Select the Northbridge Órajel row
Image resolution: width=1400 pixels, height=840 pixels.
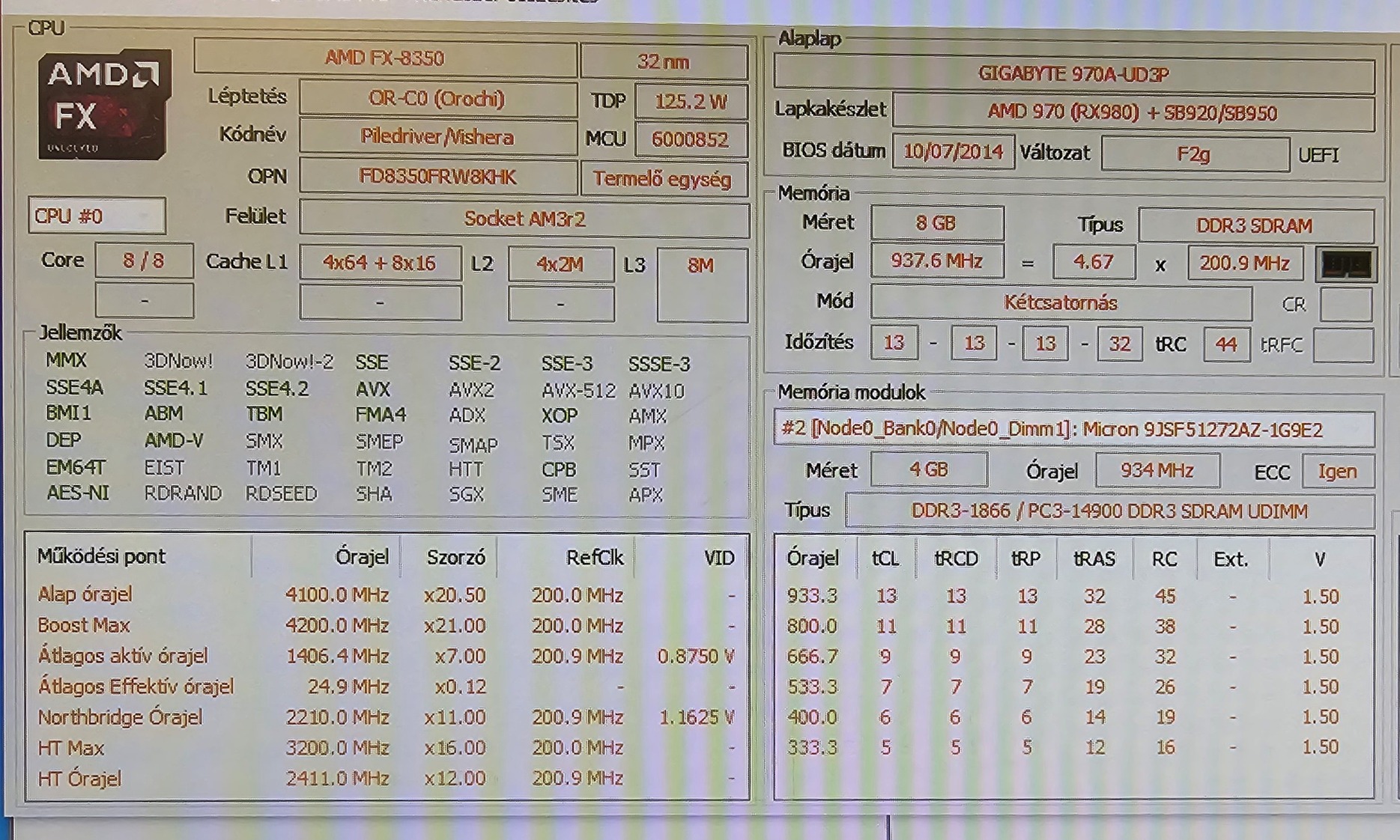[387, 717]
